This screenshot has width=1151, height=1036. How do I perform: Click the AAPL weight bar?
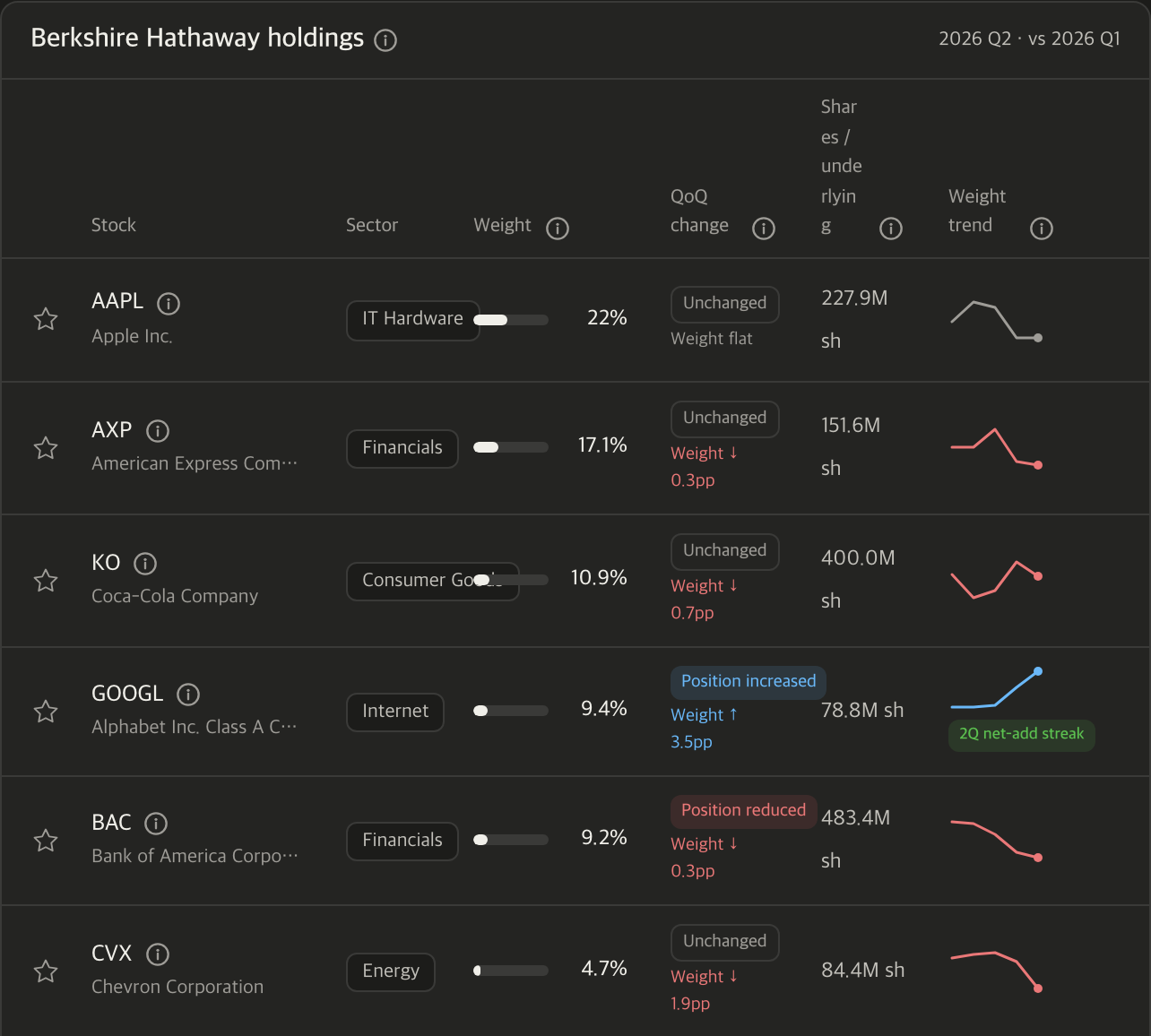pos(511,320)
